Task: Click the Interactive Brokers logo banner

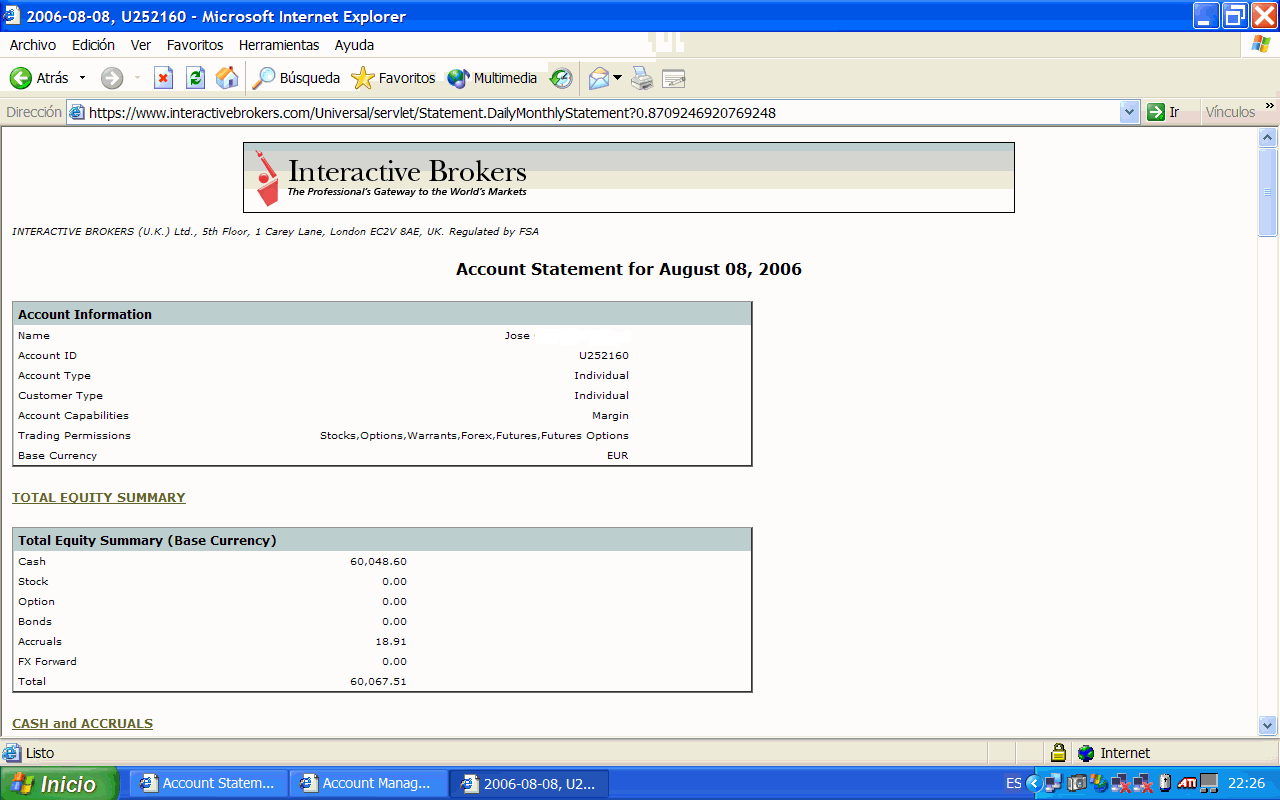Action: click(629, 177)
